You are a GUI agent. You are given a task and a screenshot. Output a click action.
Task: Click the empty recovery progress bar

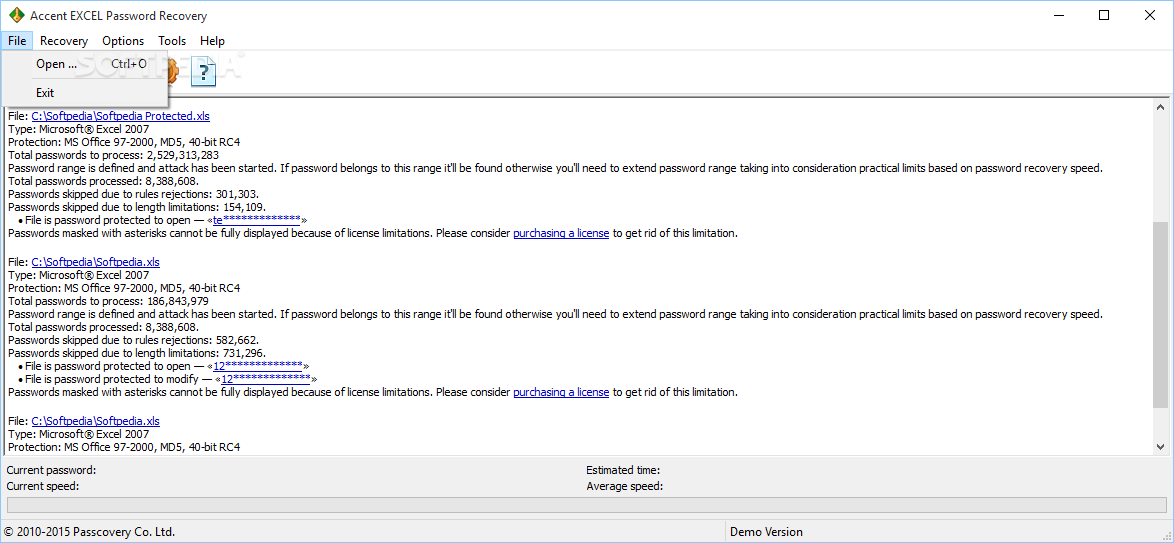(x=586, y=506)
